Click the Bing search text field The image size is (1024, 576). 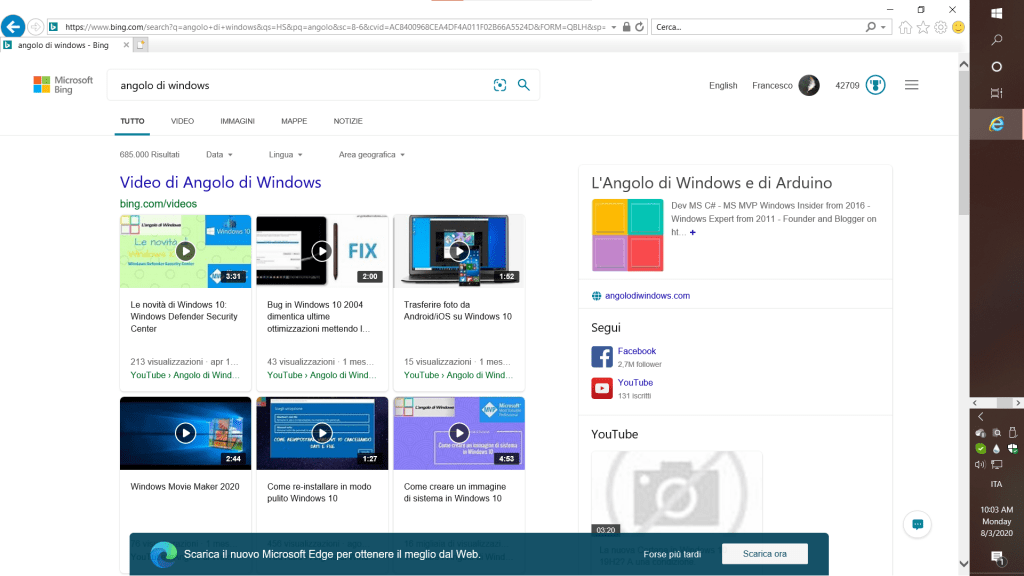300,86
